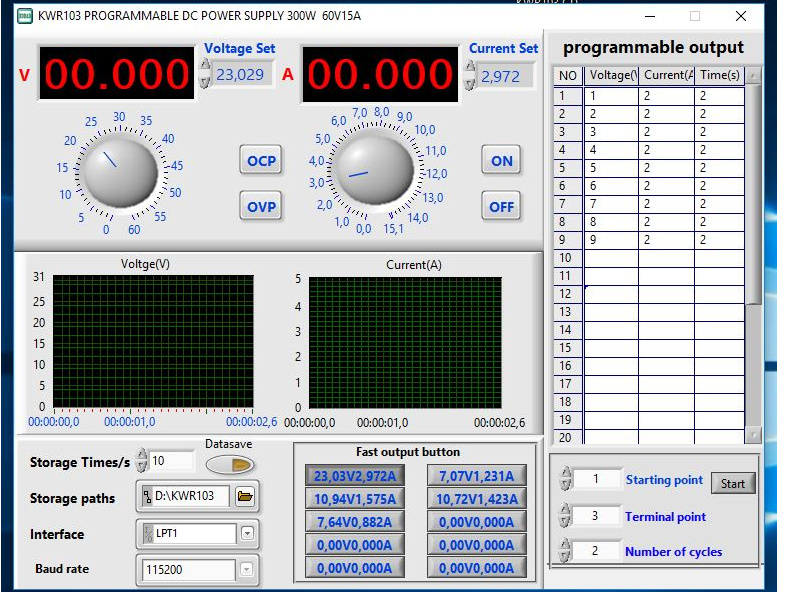789x592 pixels.
Task: Click the Terminal point stepper arrows
Action: 566,515
